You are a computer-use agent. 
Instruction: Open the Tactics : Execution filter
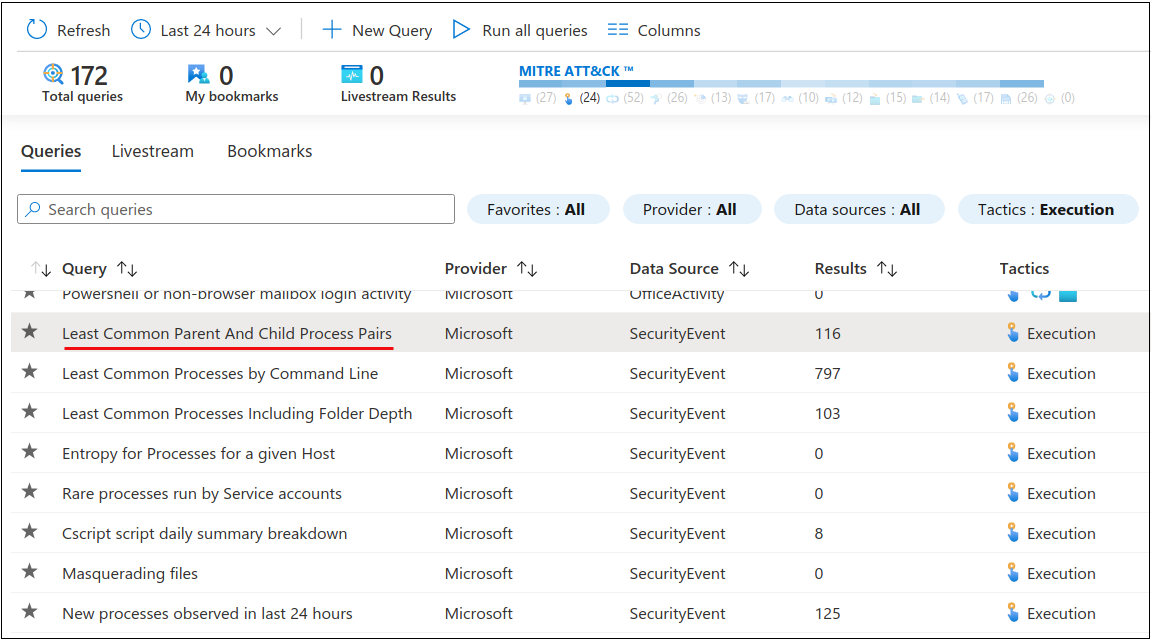tap(1046, 209)
